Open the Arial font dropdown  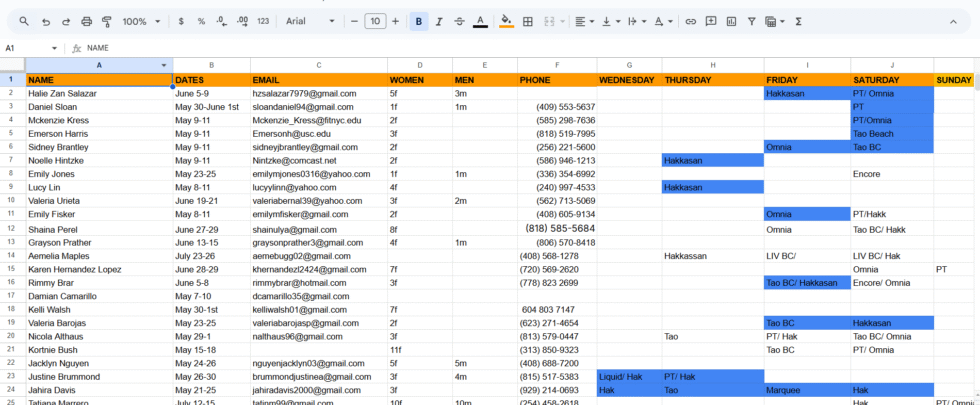[310, 21]
